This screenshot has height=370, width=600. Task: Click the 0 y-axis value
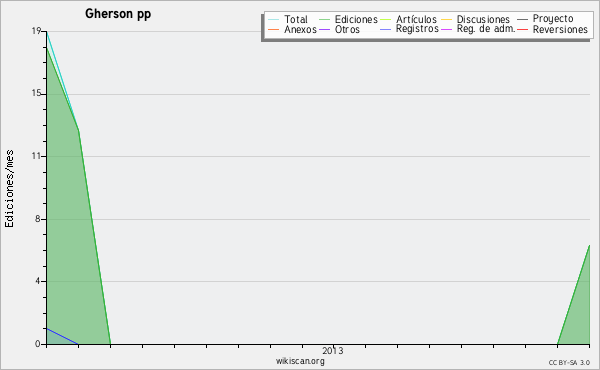[x=38, y=344]
